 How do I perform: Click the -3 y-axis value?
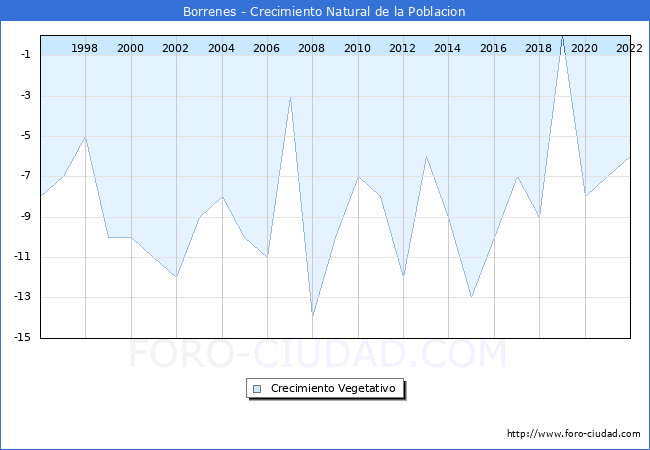(x=25, y=95)
